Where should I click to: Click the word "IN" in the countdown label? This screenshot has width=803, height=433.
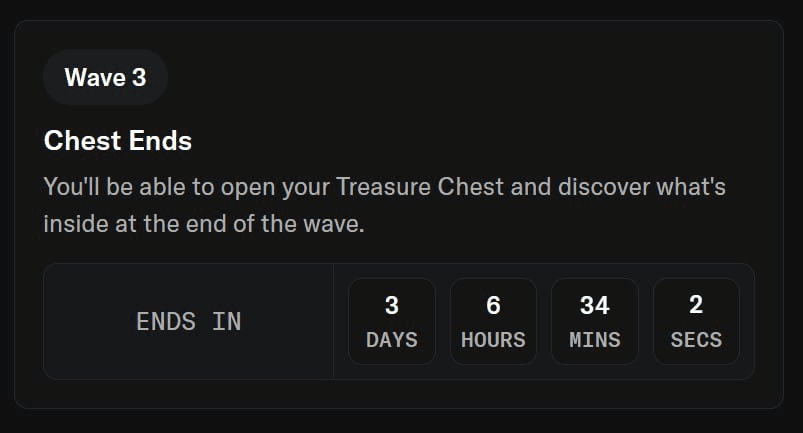226,321
